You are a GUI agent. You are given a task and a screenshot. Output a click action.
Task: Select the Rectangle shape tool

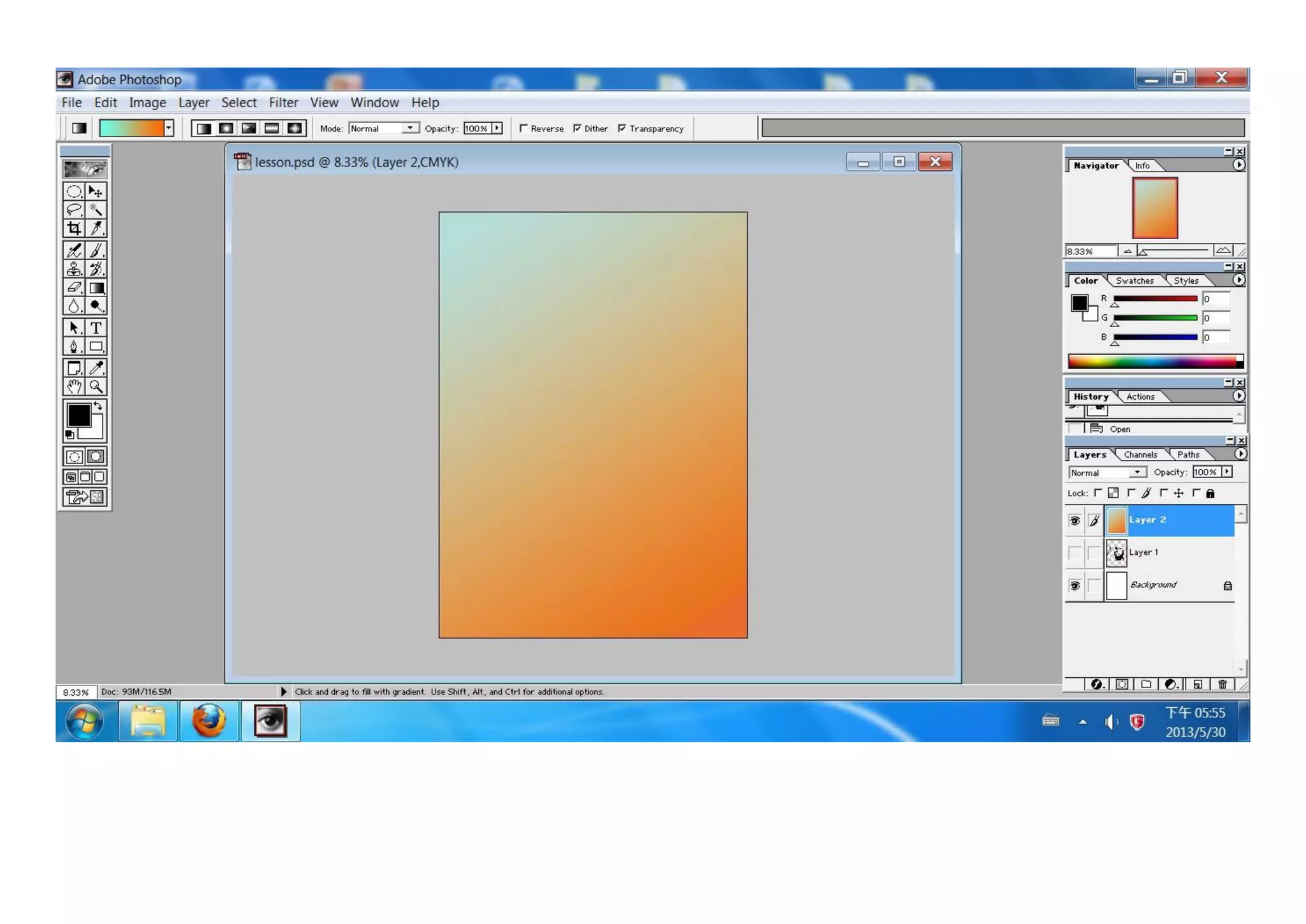pos(96,346)
